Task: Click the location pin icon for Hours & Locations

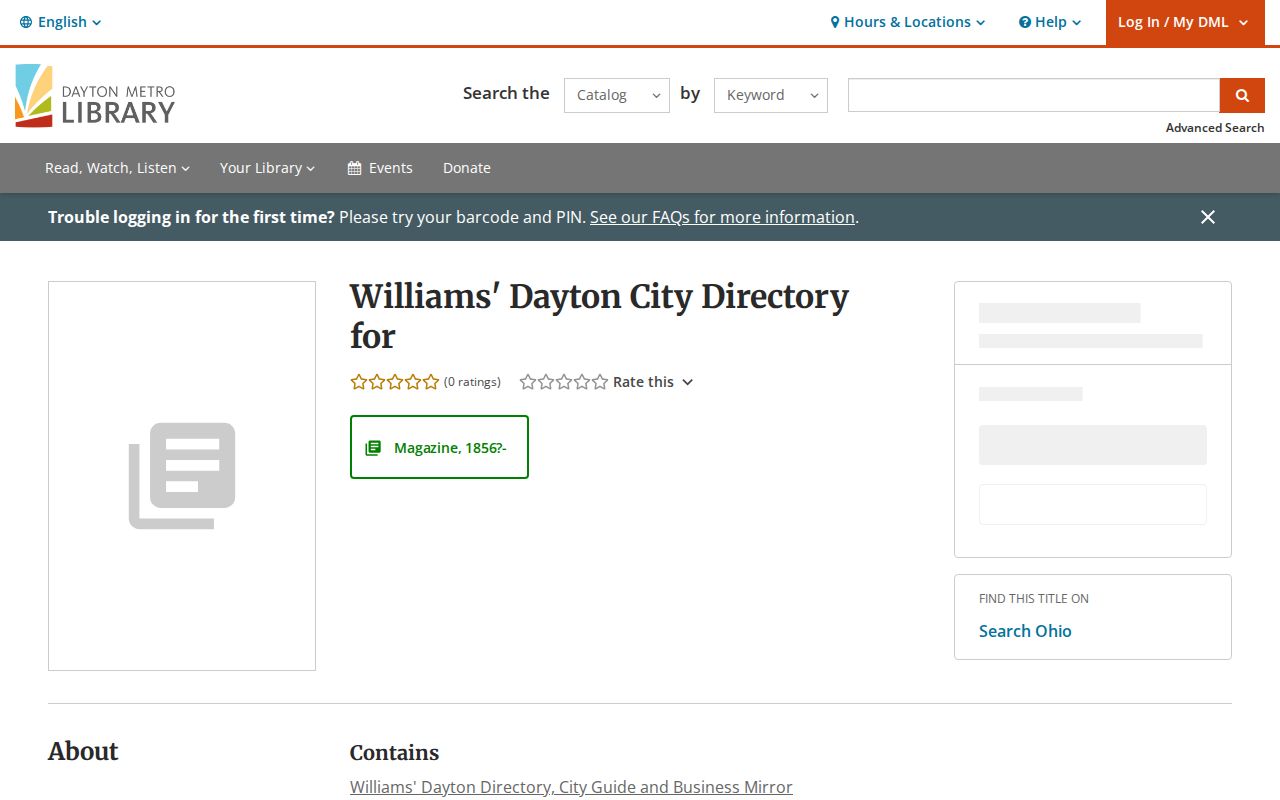Action: (835, 22)
